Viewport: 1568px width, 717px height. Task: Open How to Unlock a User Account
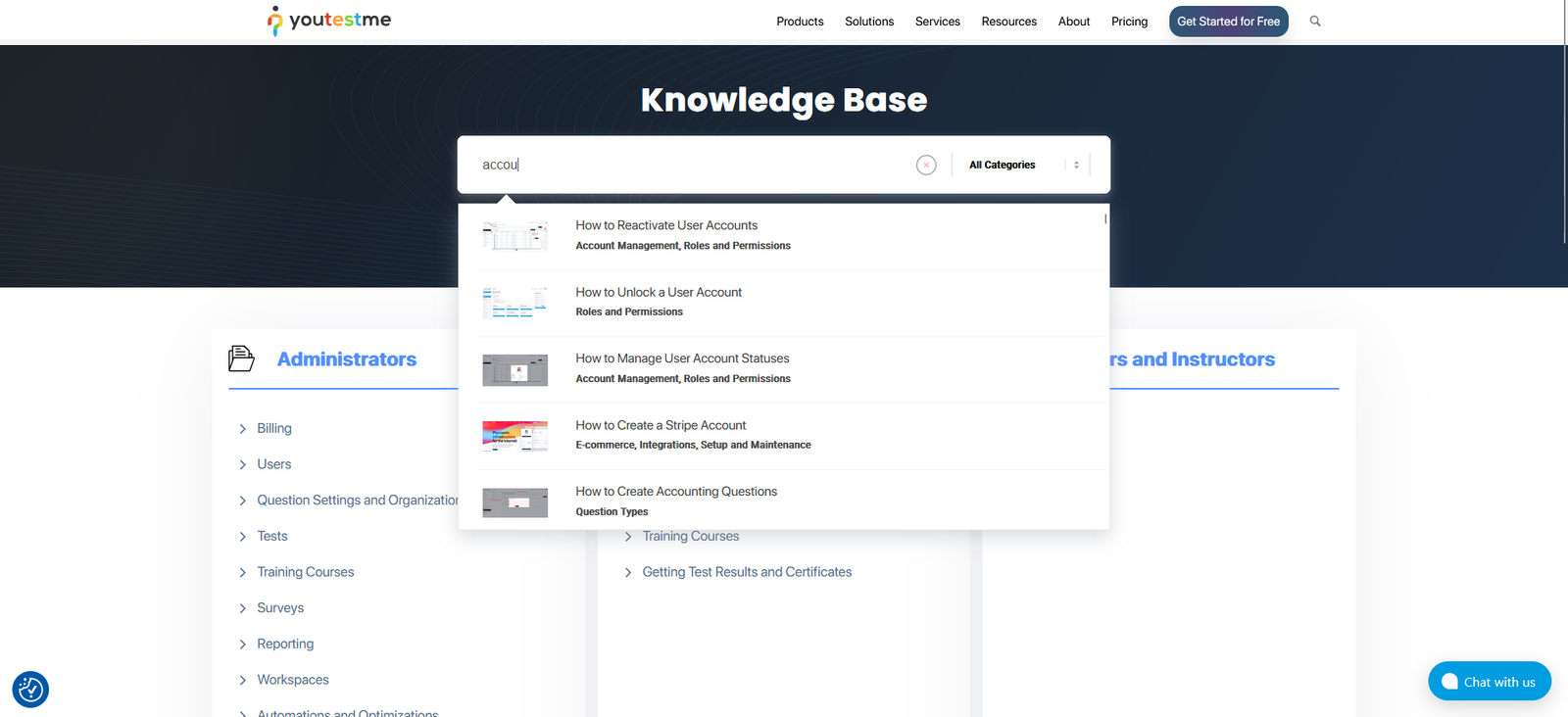coord(659,292)
